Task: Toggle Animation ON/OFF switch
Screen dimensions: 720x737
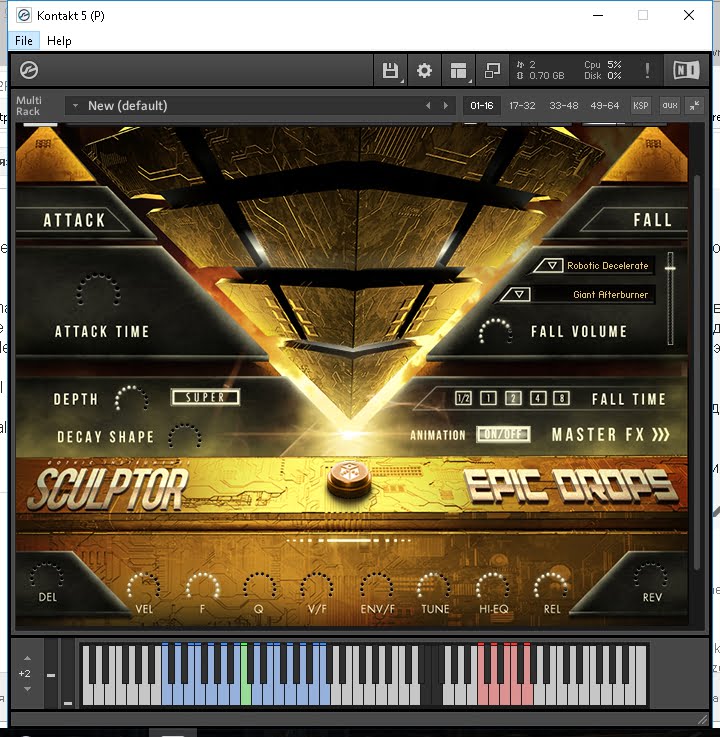Action: point(503,434)
